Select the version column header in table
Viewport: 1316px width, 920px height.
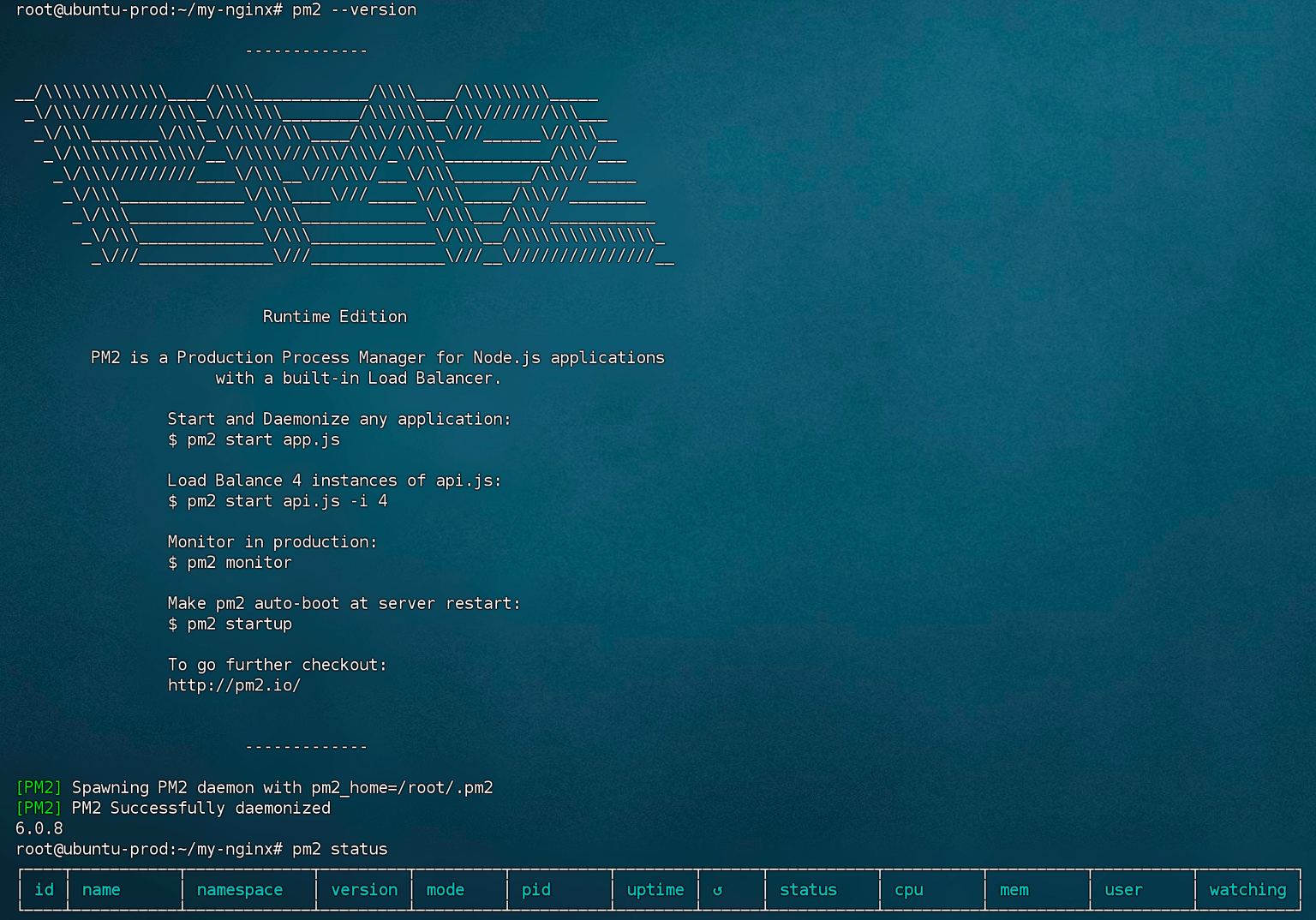click(x=364, y=890)
